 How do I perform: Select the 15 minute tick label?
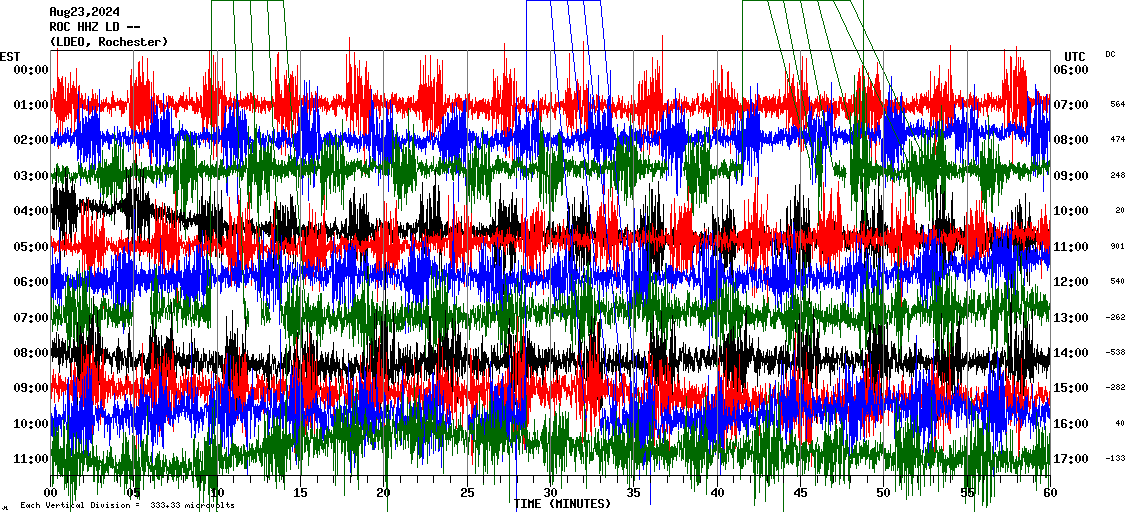[300, 493]
